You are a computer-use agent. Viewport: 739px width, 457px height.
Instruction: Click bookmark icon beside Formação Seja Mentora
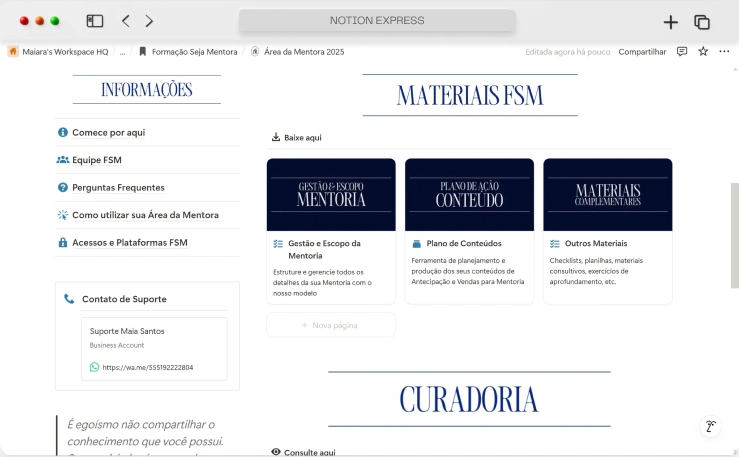[143, 51]
